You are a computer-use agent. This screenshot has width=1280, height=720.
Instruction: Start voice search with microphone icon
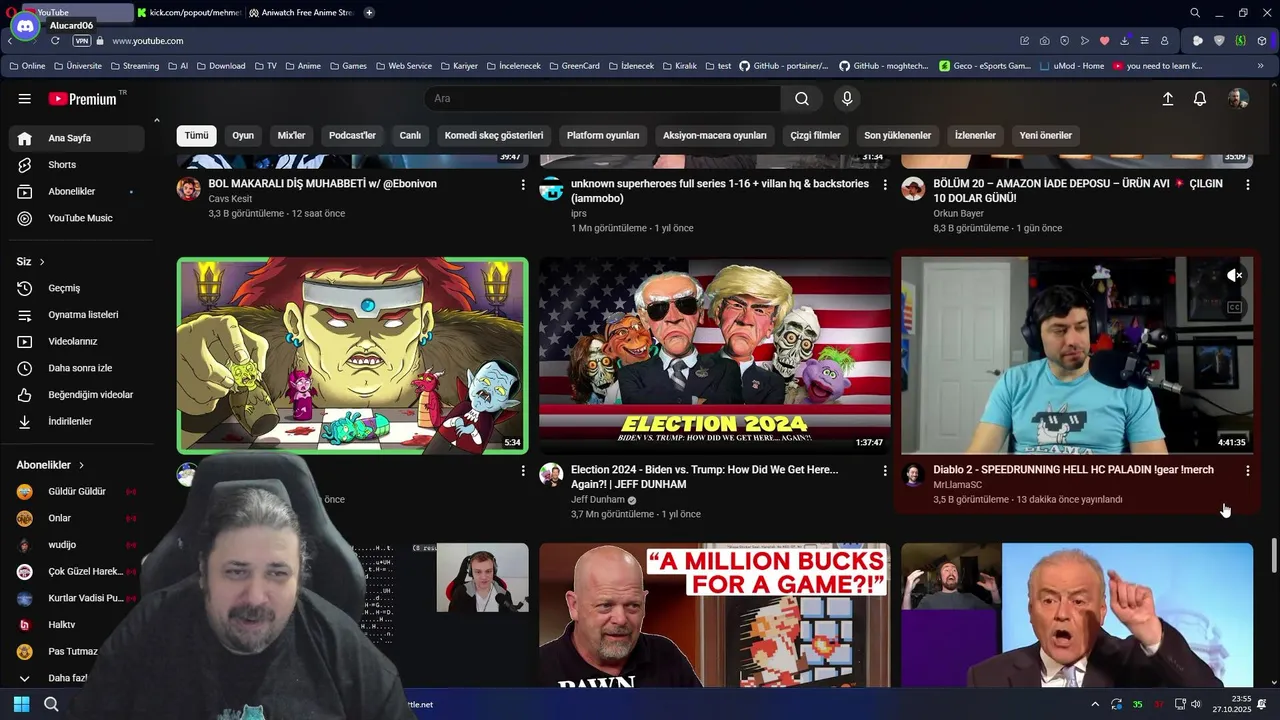(x=847, y=99)
